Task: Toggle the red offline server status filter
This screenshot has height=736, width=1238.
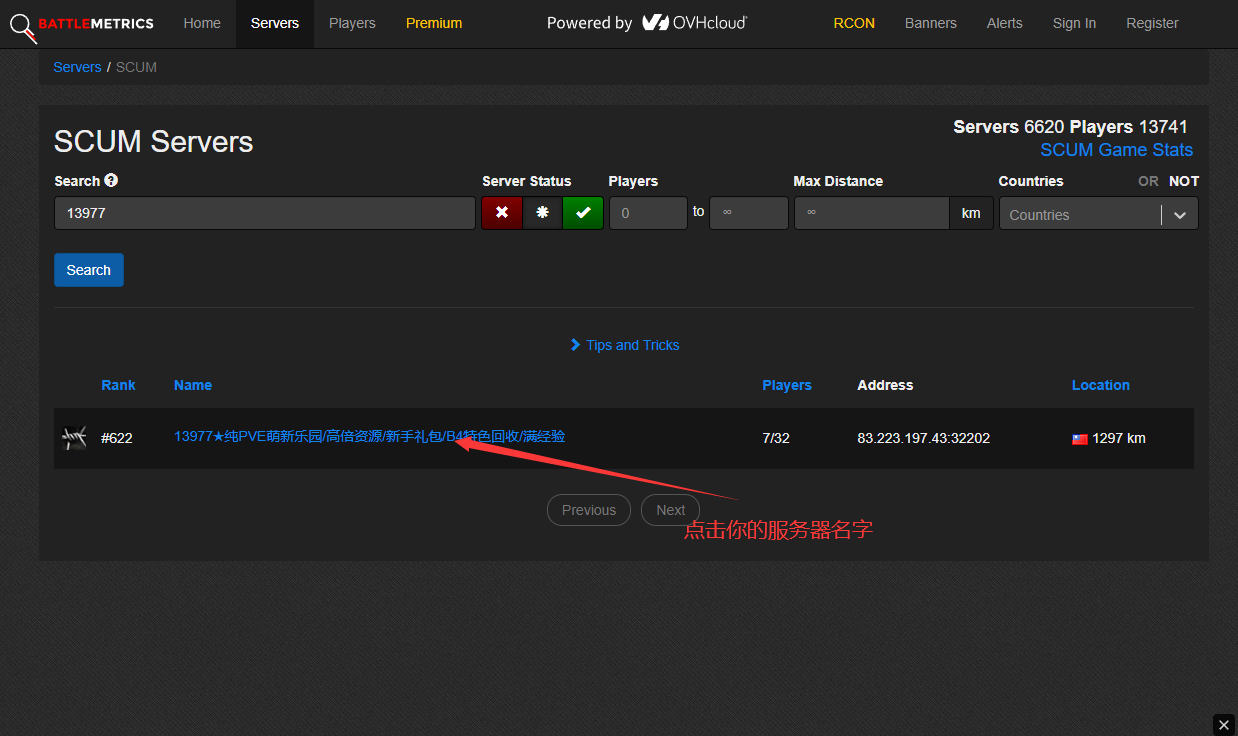Action: click(502, 213)
